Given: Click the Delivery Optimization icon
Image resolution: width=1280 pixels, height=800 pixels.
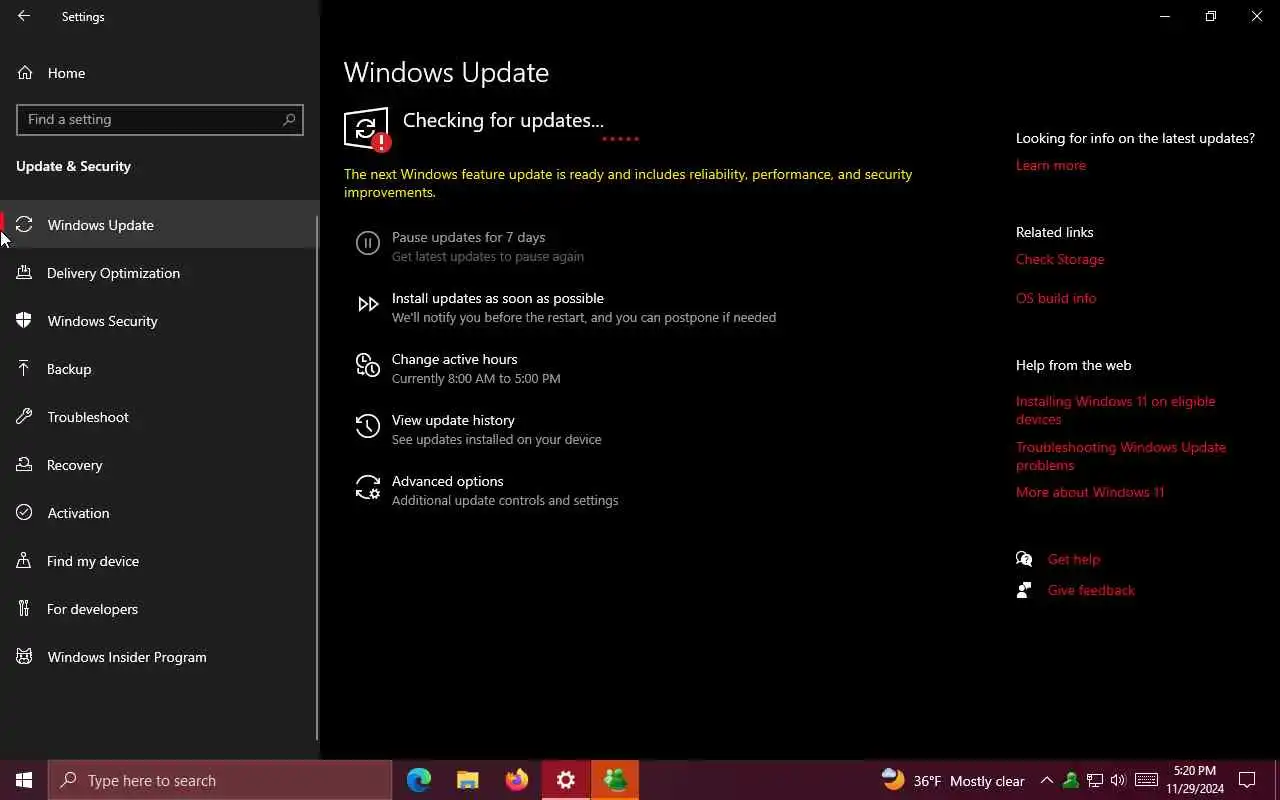Looking at the screenshot, I should point(25,272).
